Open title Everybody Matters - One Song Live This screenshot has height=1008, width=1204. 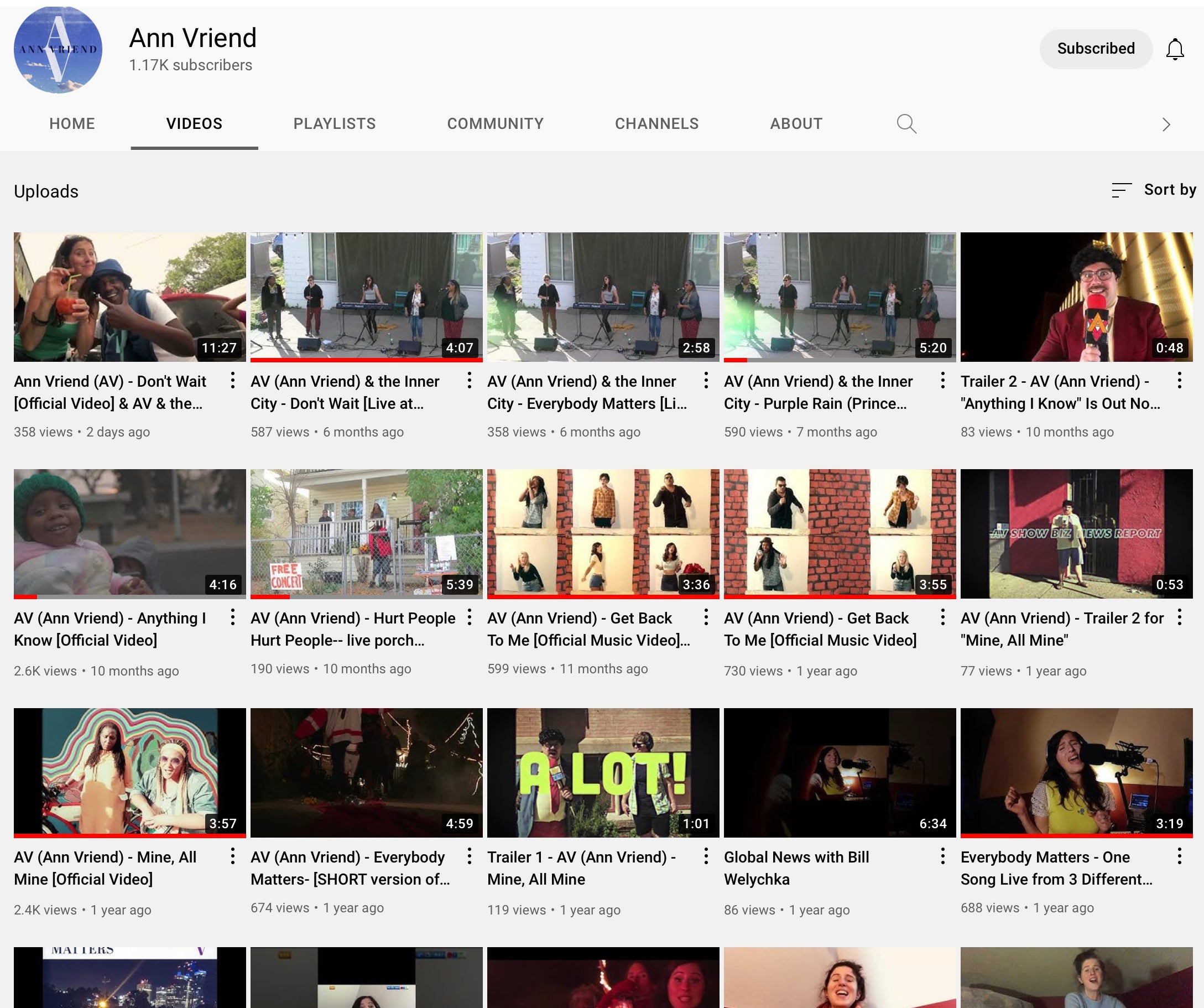pyautogui.click(x=1057, y=869)
